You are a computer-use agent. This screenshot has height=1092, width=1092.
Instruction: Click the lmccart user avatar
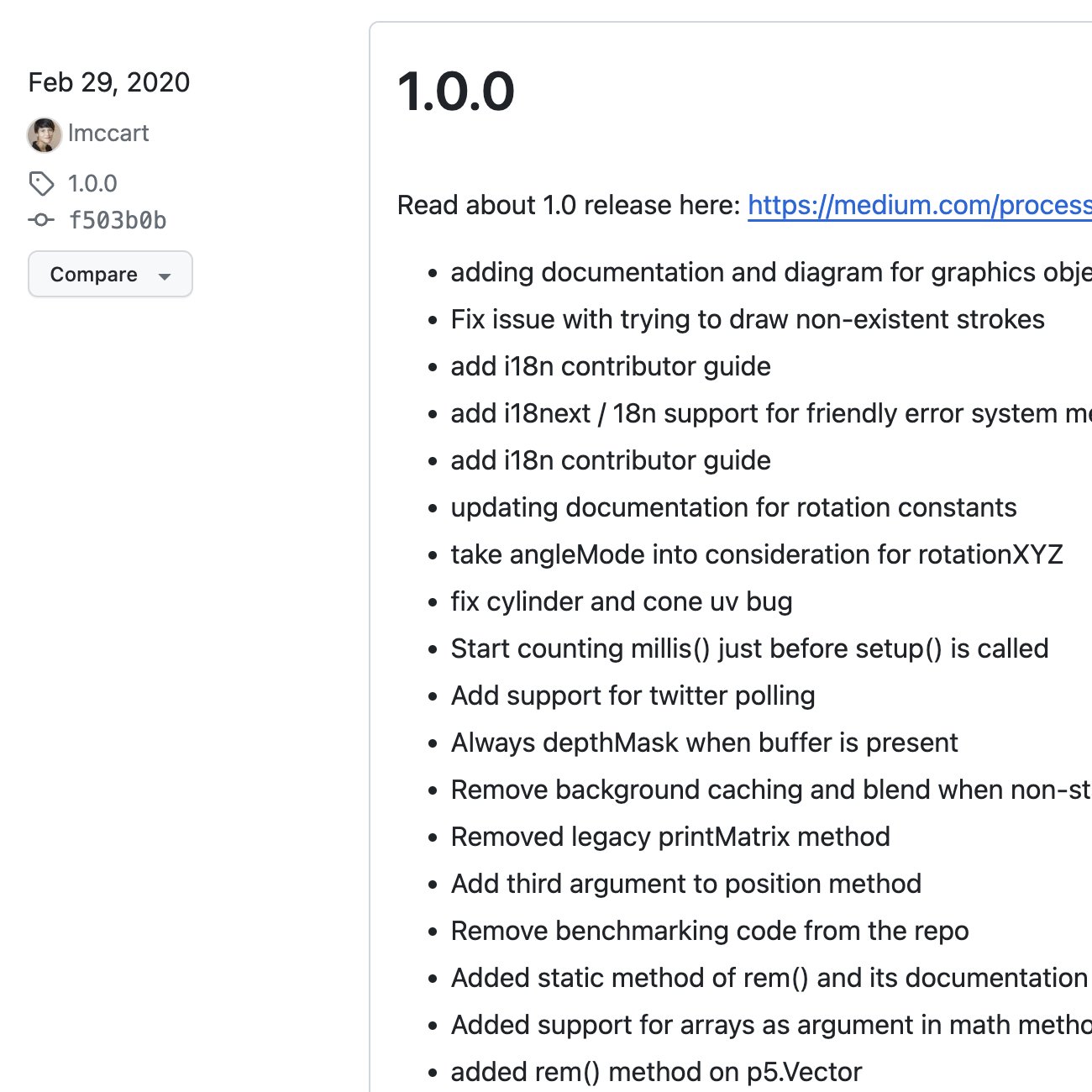point(45,134)
